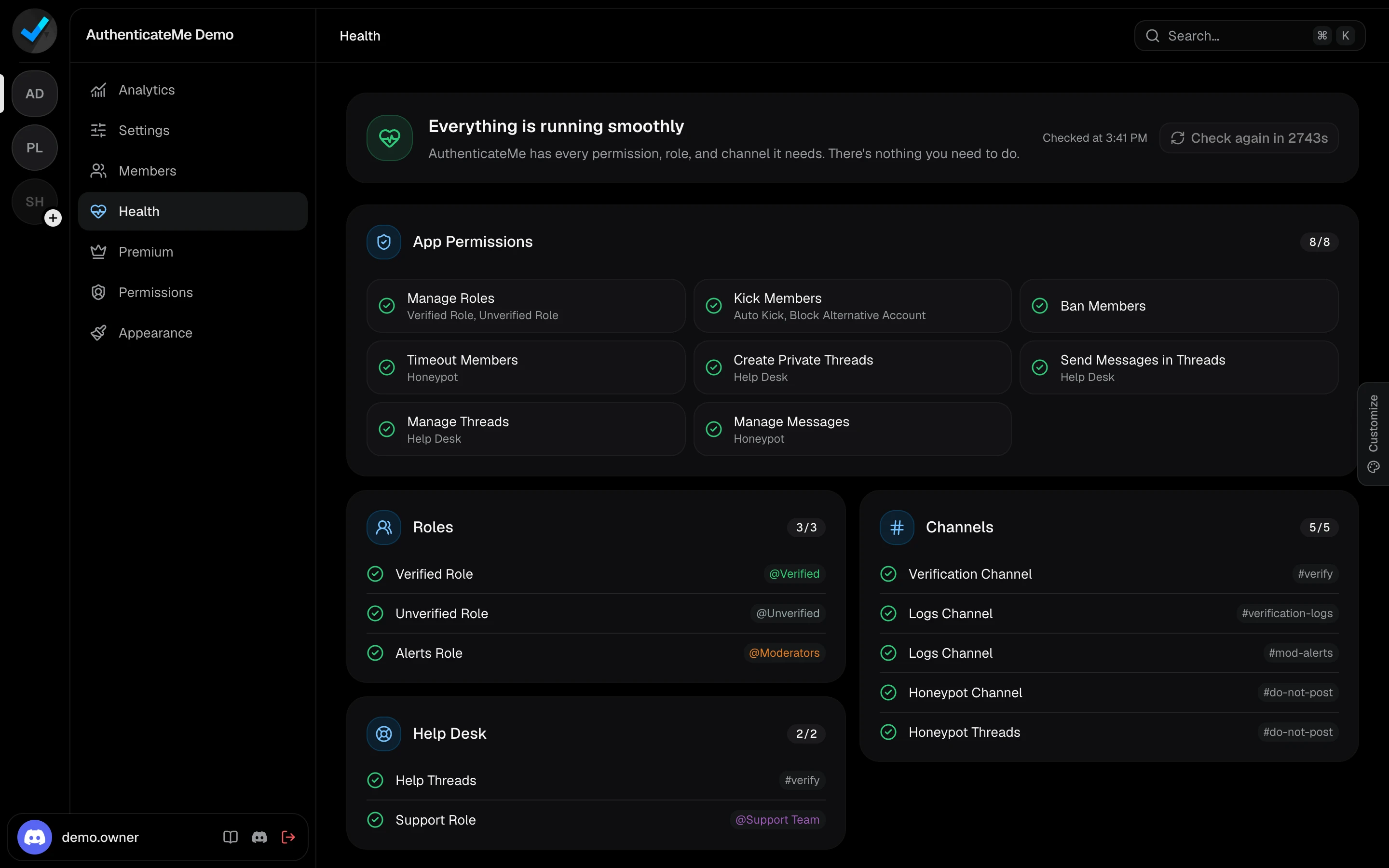This screenshot has height=868, width=1389.
Task: Click the Send Messages in Threads card
Action: click(1179, 367)
